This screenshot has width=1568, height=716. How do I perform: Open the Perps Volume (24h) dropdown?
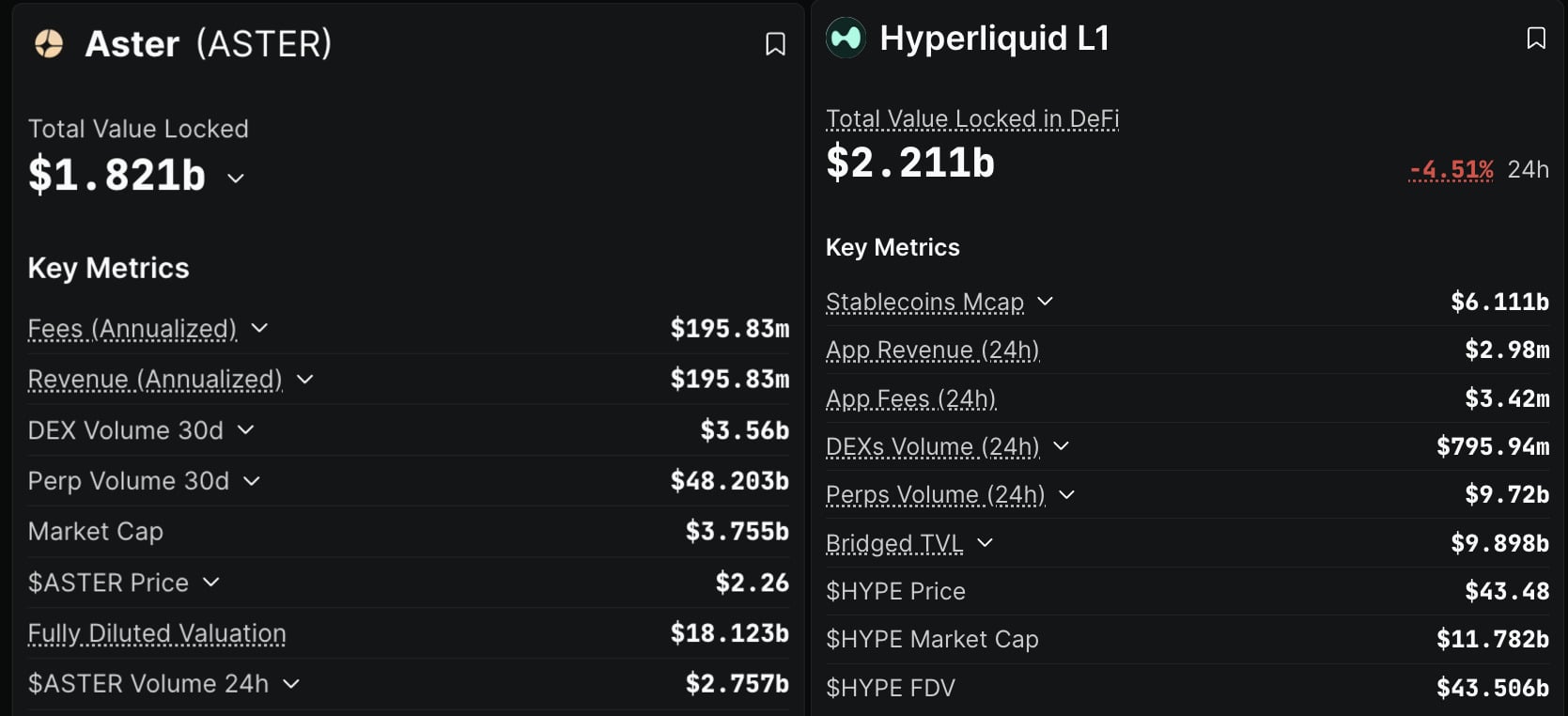point(1069,495)
